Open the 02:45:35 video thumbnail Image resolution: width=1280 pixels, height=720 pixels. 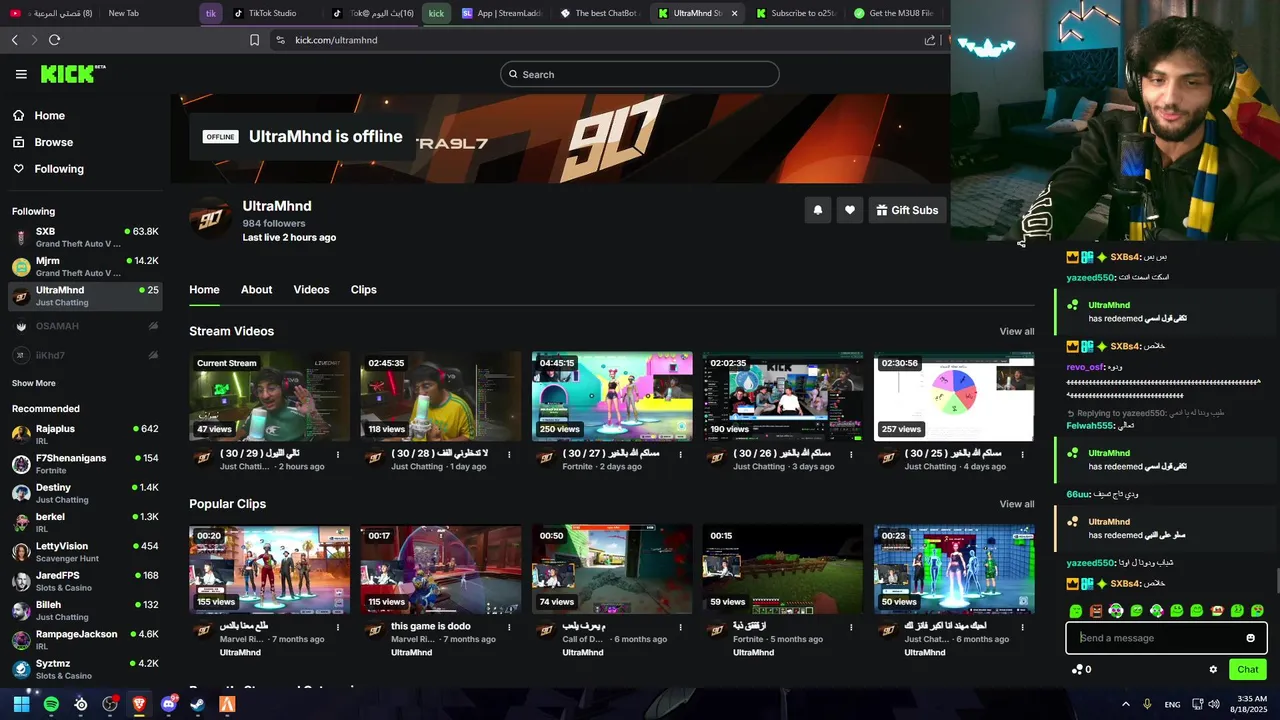[x=441, y=396]
